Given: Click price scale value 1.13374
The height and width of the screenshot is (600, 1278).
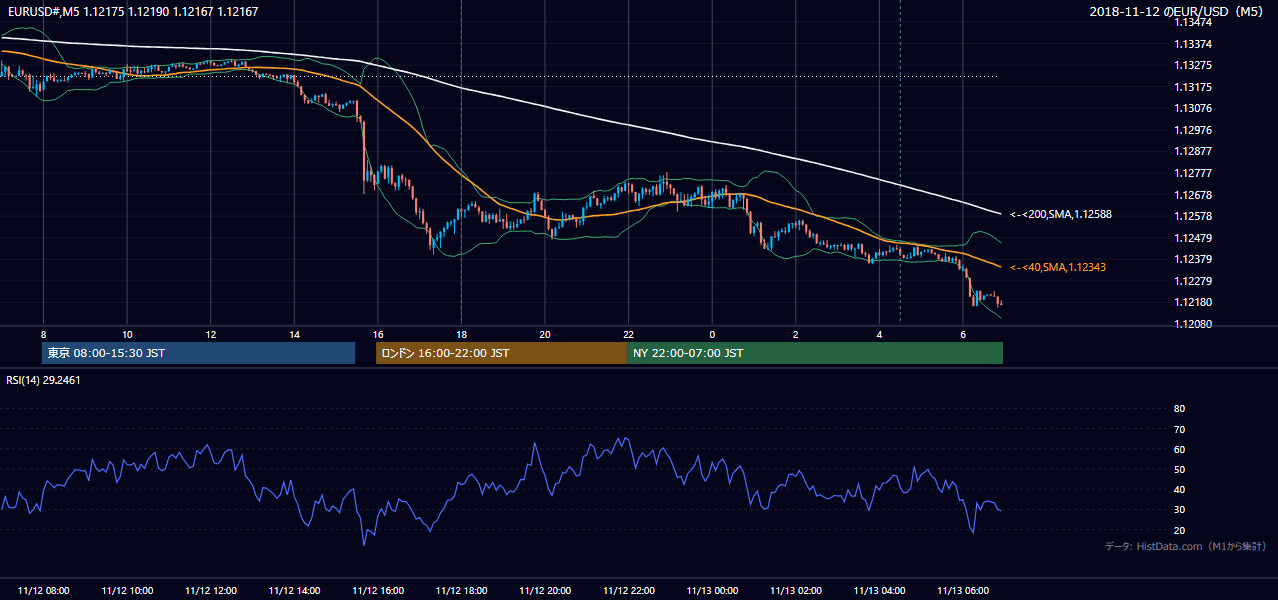Looking at the screenshot, I should (x=1193, y=44).
